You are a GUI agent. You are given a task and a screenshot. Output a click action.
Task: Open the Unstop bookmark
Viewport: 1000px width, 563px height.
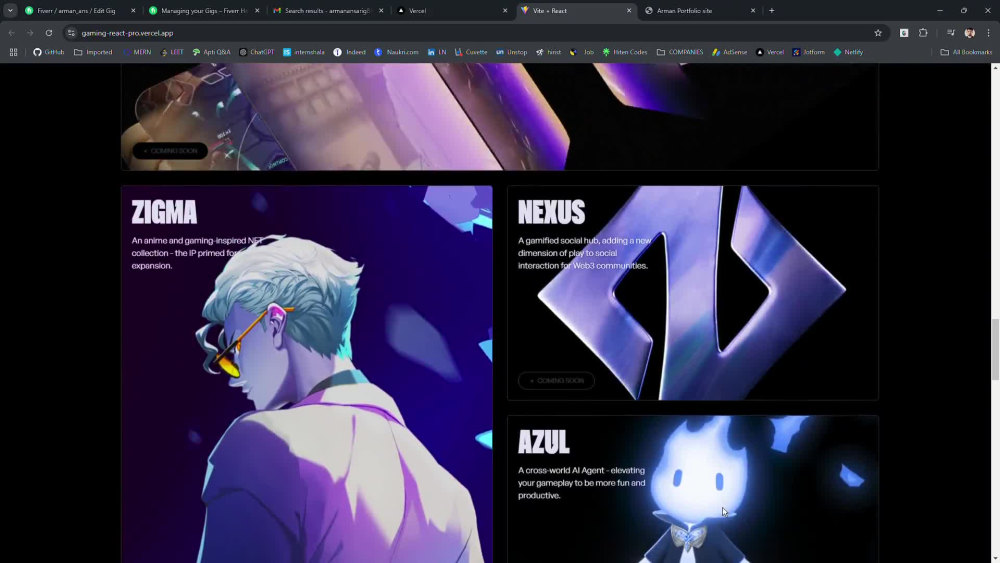click(x=511, y=52)
